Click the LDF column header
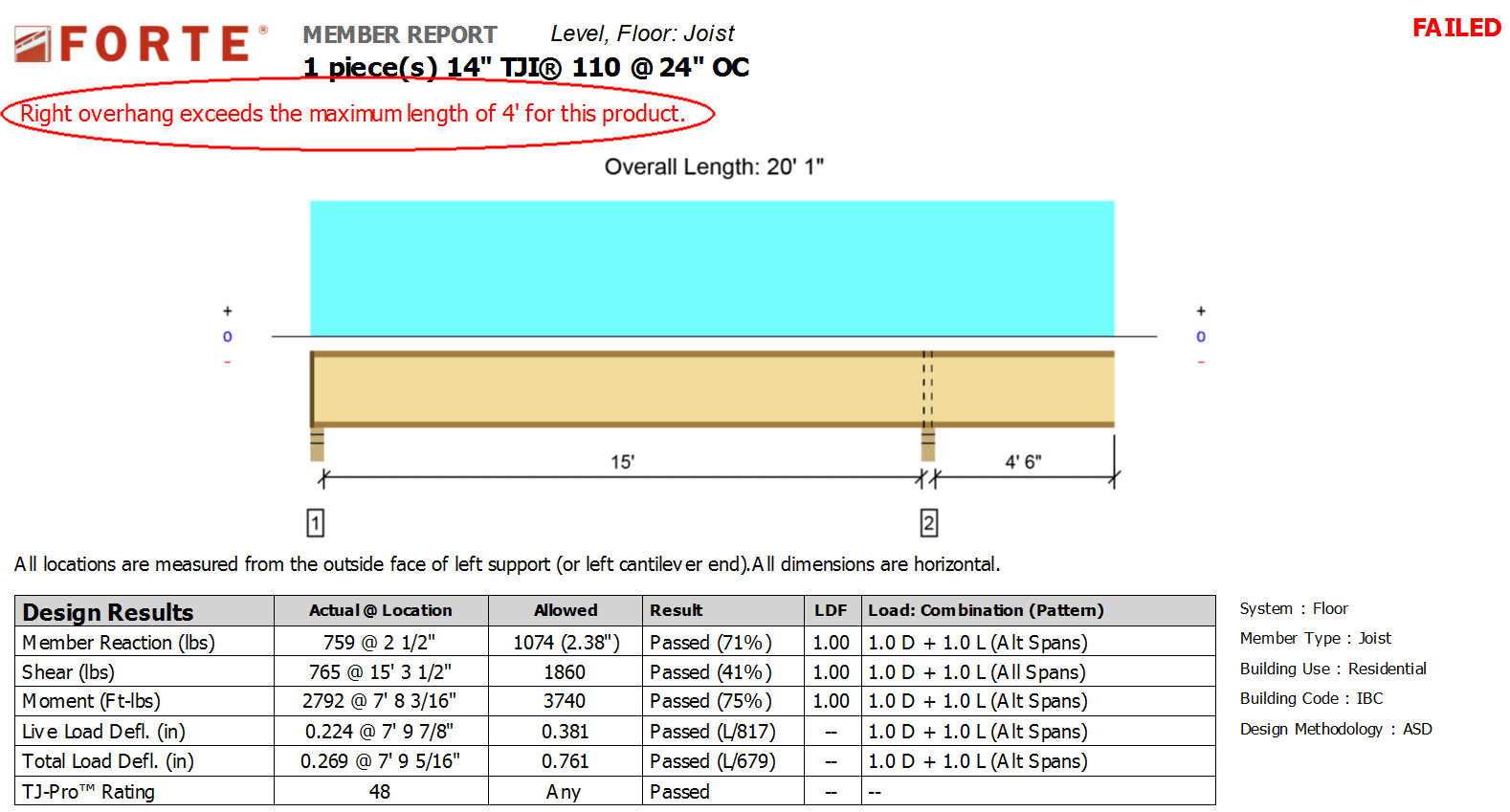1510x812 pixels. (x=831, y=610)
